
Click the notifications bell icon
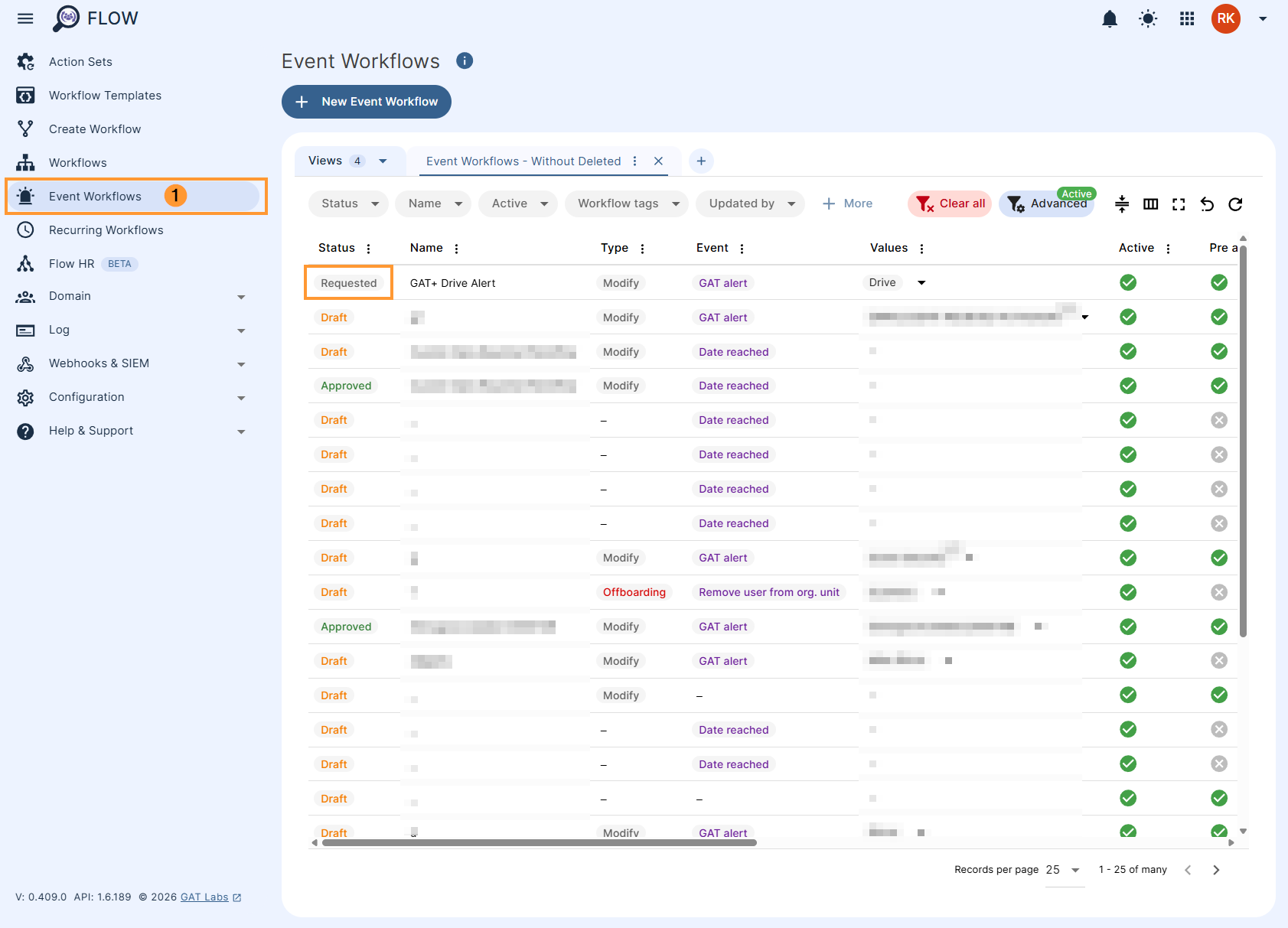(1109, 19)
